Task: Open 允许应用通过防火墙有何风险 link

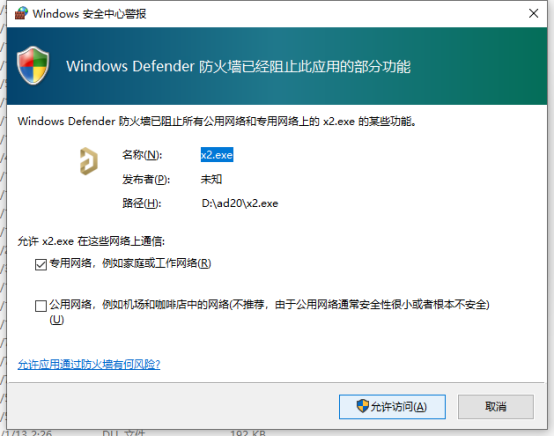Action: (89, 364)
